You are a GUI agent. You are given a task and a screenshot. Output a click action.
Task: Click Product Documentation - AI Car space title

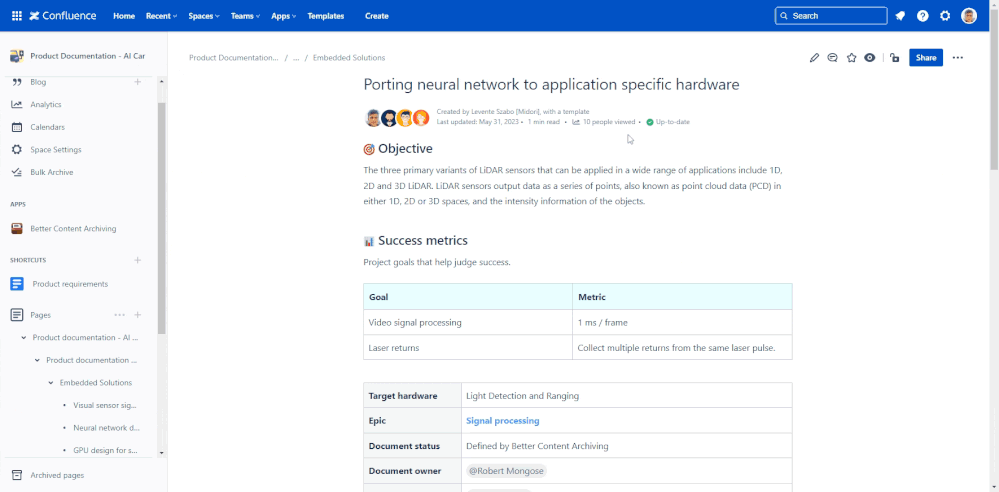point(88,56)
